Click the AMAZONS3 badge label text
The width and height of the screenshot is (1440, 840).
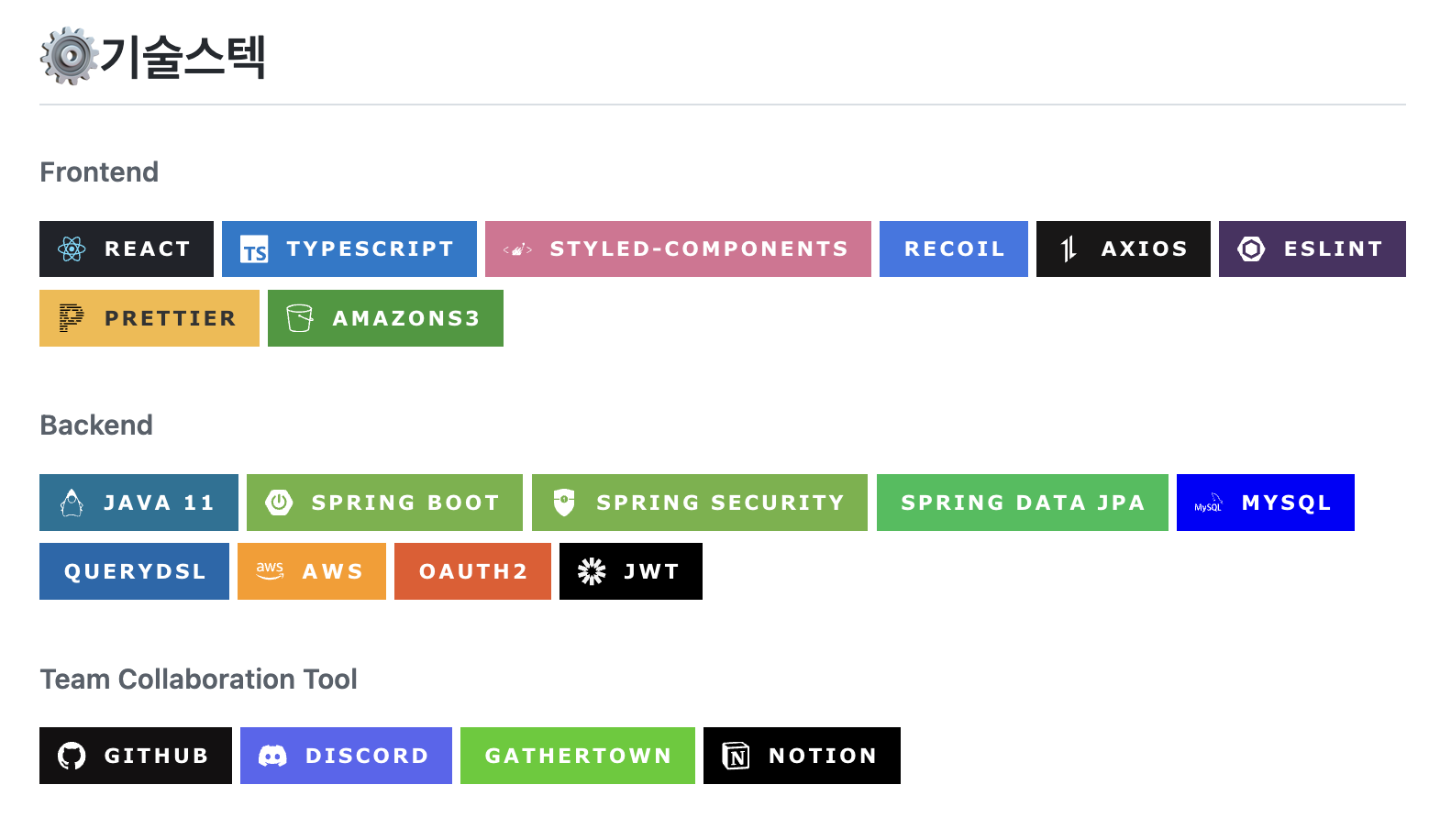pyautogui.click(x=406, y=318)
